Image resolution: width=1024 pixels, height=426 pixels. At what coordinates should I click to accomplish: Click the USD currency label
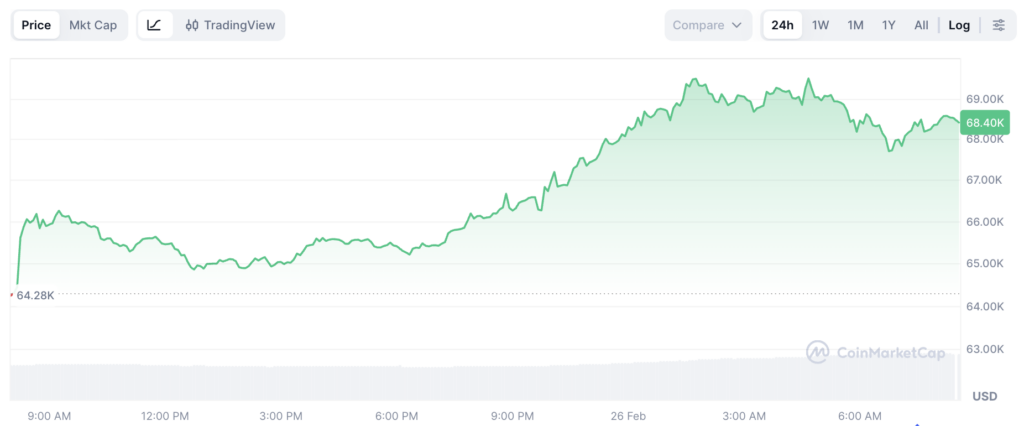tap(984, 396)
